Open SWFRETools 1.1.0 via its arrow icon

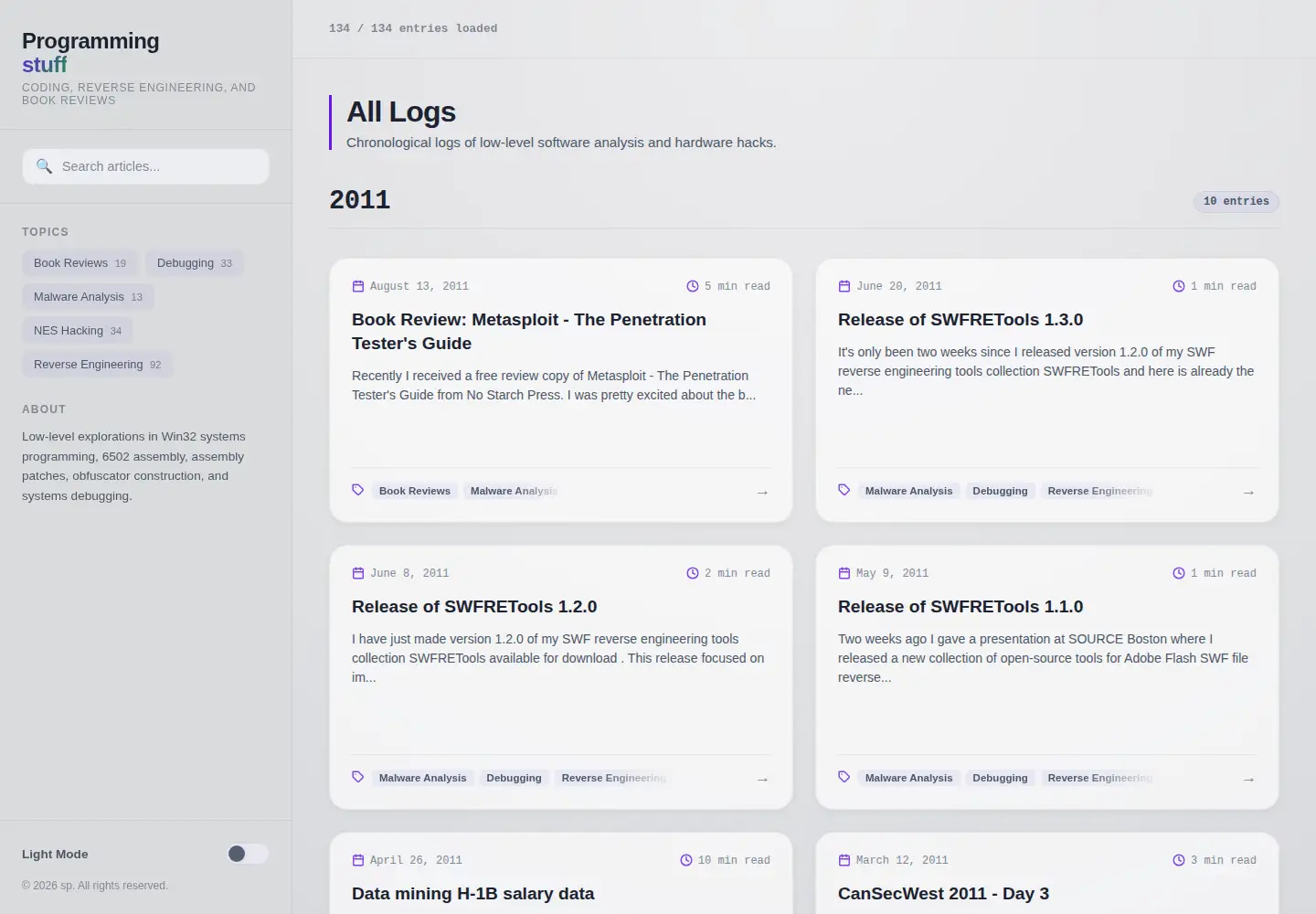point(1248,780)
